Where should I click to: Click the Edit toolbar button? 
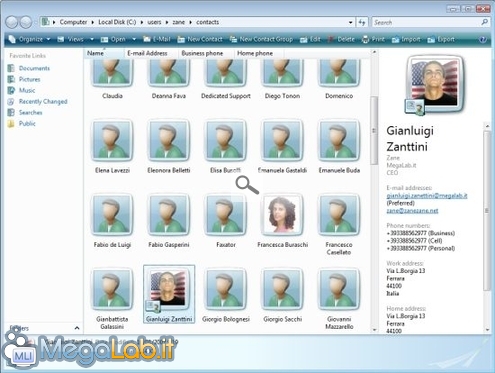pyautogui.click(x=310, y=39)
